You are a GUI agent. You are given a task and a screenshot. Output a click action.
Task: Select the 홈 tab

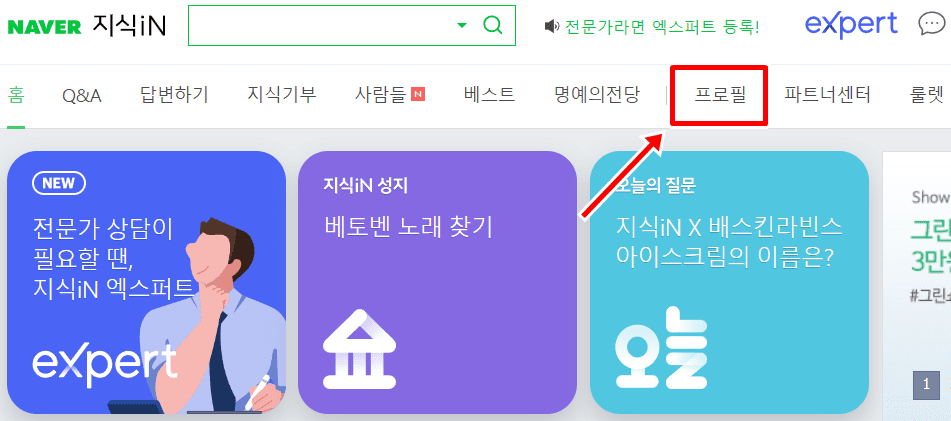click(x=16, y=95)
